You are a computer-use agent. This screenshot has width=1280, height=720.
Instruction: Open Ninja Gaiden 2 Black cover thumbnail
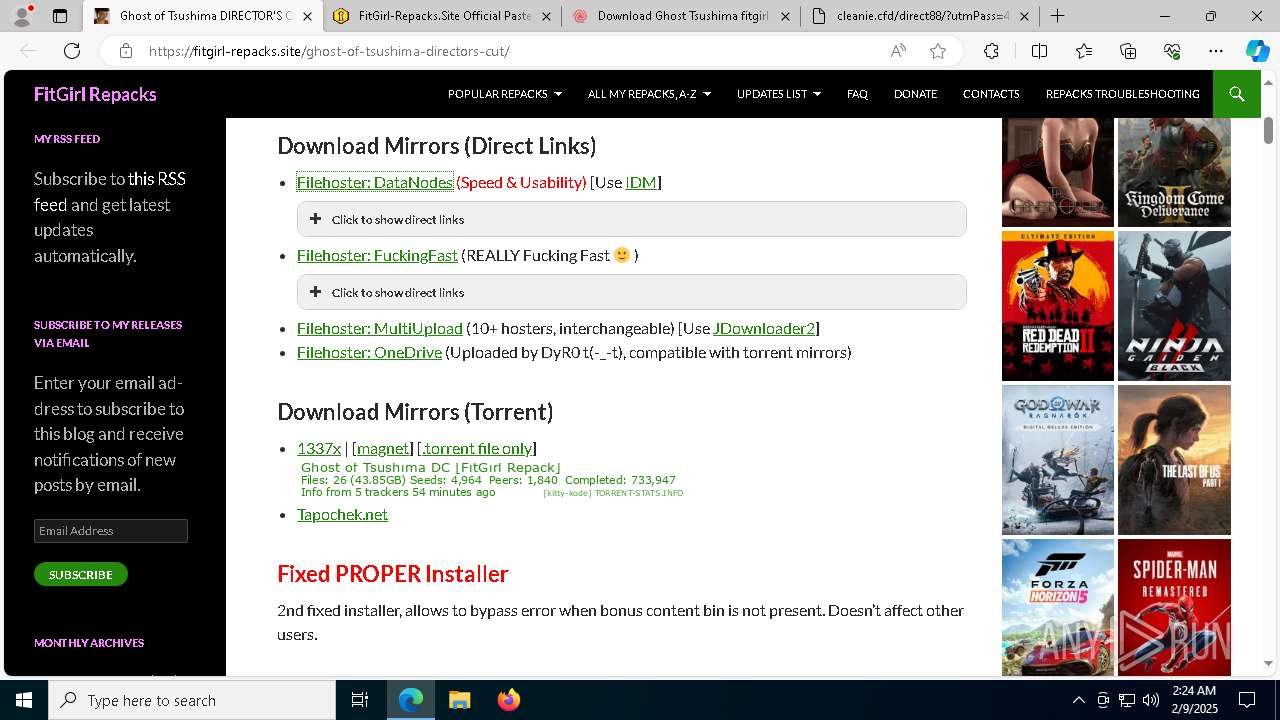point(1174,306)
